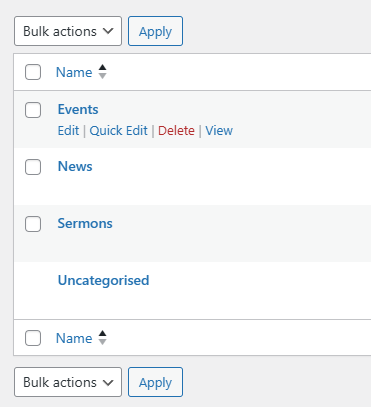Screen dimensions: 371x407
Task: Open the Uncategorised category
Action: pos(103,281)
